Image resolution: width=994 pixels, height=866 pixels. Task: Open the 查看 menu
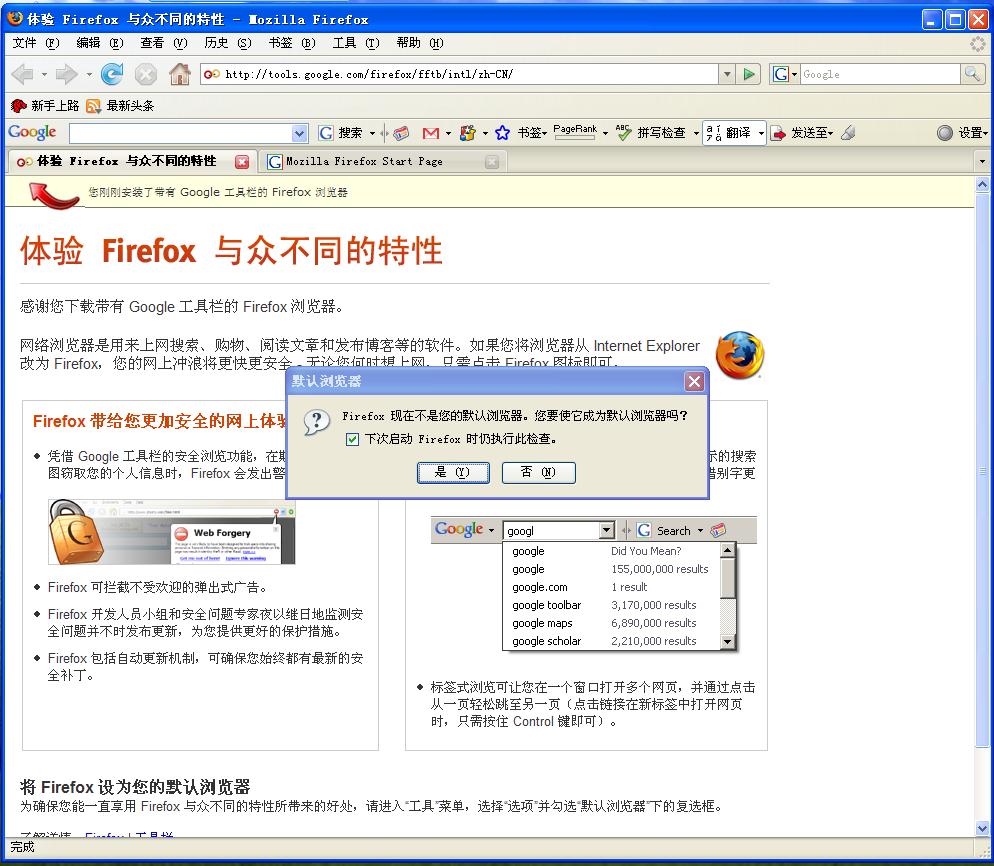coord(164,43)
